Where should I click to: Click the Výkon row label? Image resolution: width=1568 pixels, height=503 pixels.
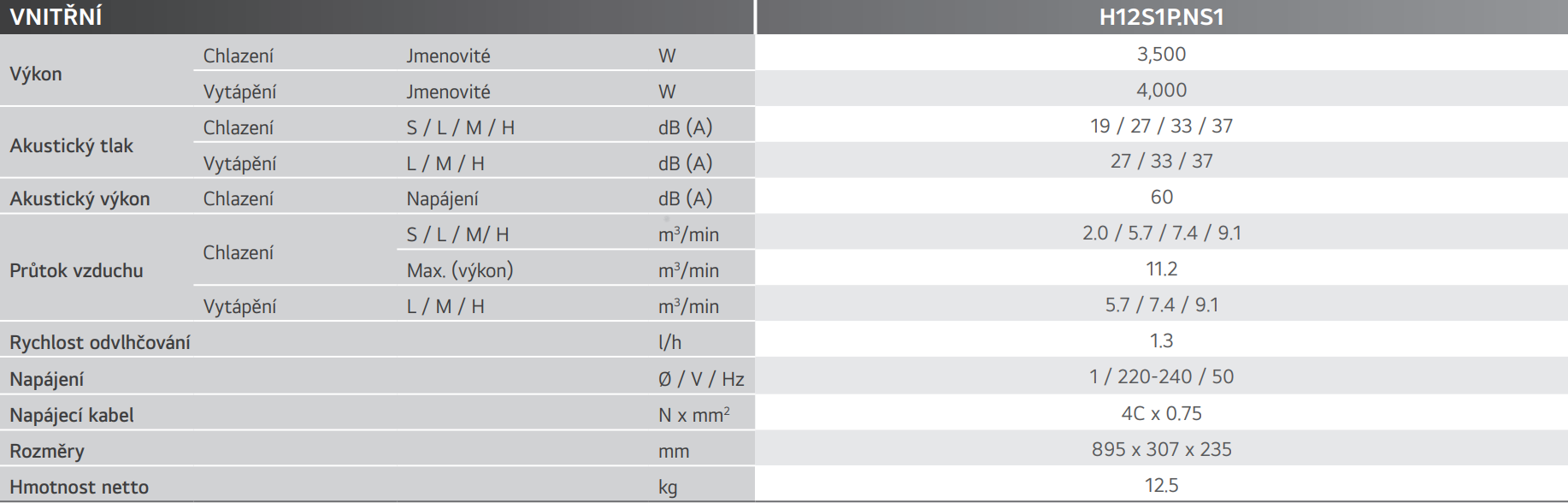point(36,74)
